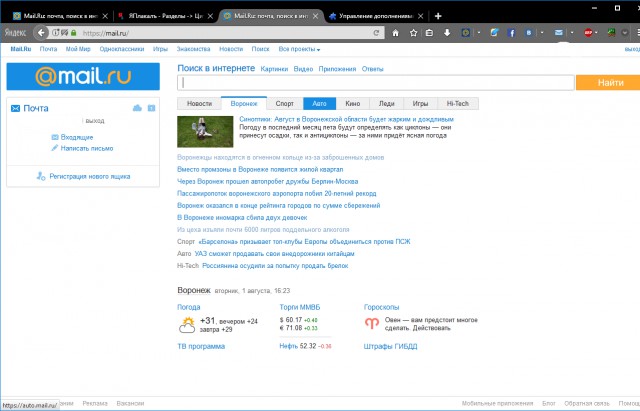Open Мой Мир in top navigation
Image resolution: width=640 pixels, height=411 pixels.
[78, 49]
